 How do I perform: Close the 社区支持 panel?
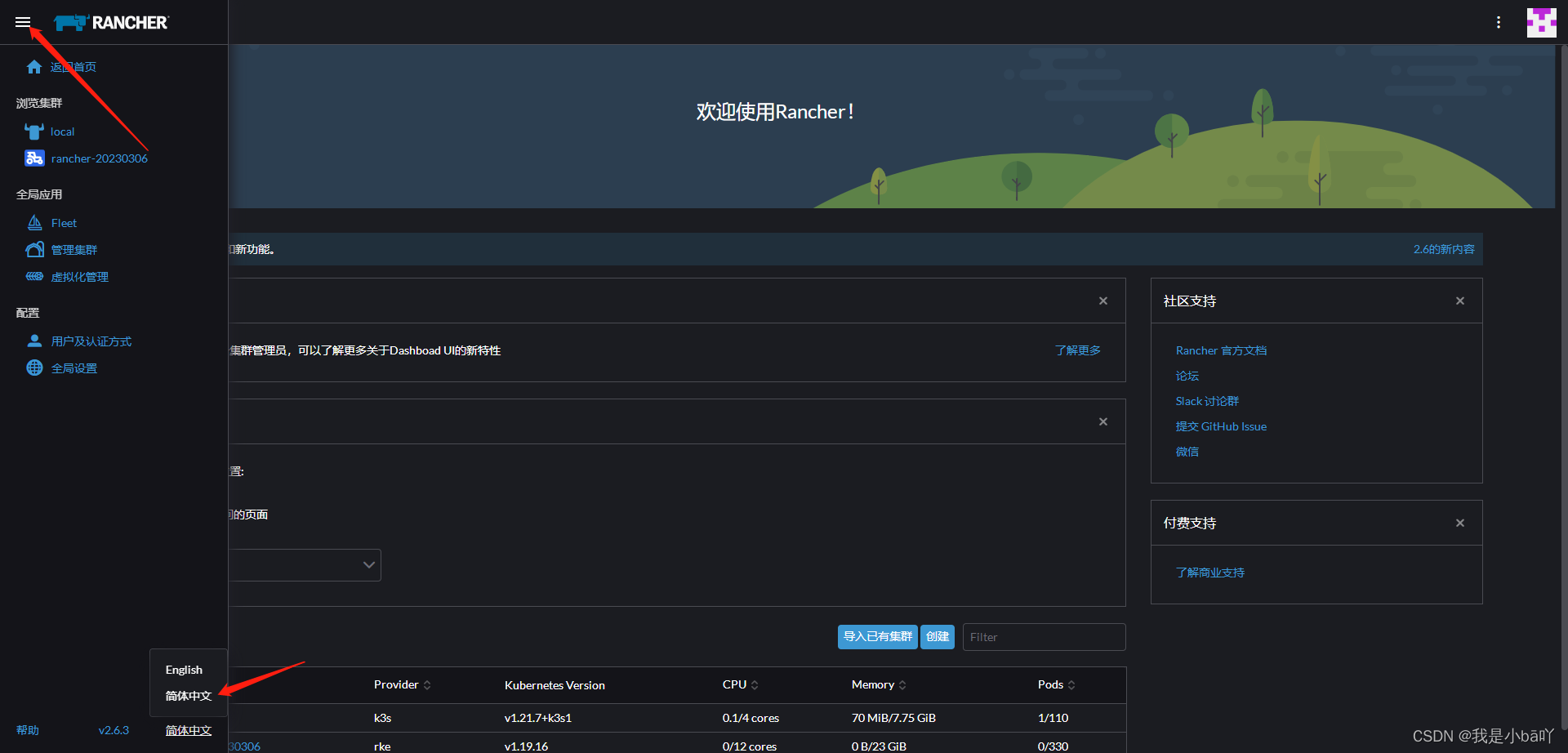(1460, 301)
